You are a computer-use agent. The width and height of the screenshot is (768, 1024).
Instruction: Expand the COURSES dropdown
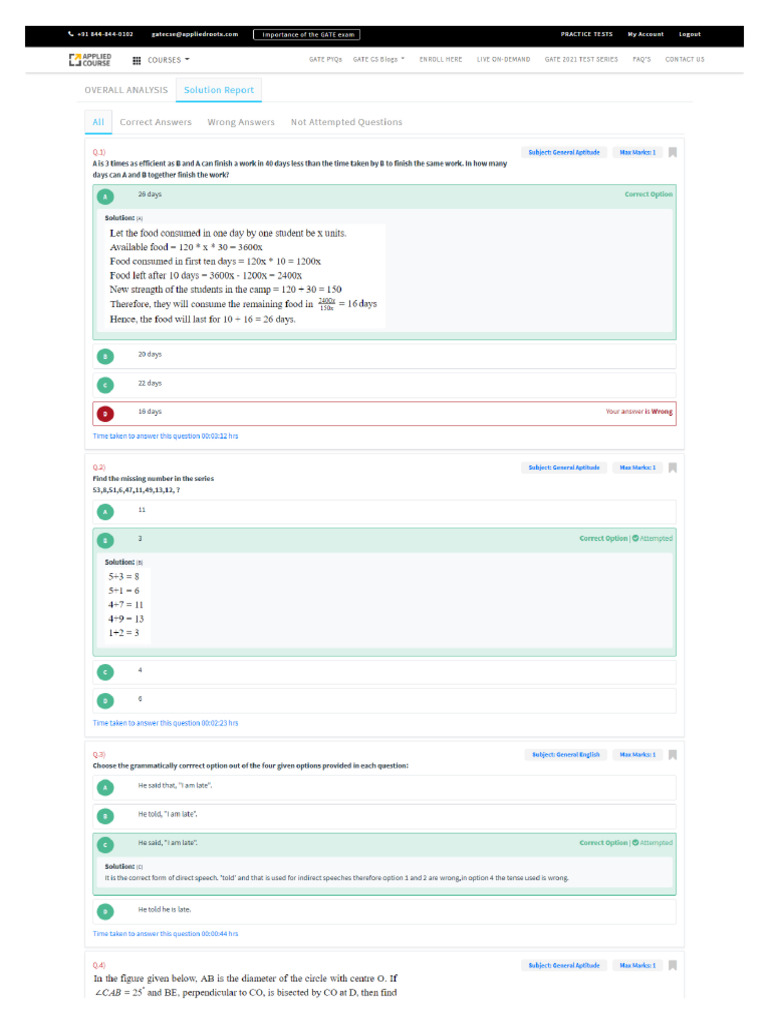click(168, 60)
